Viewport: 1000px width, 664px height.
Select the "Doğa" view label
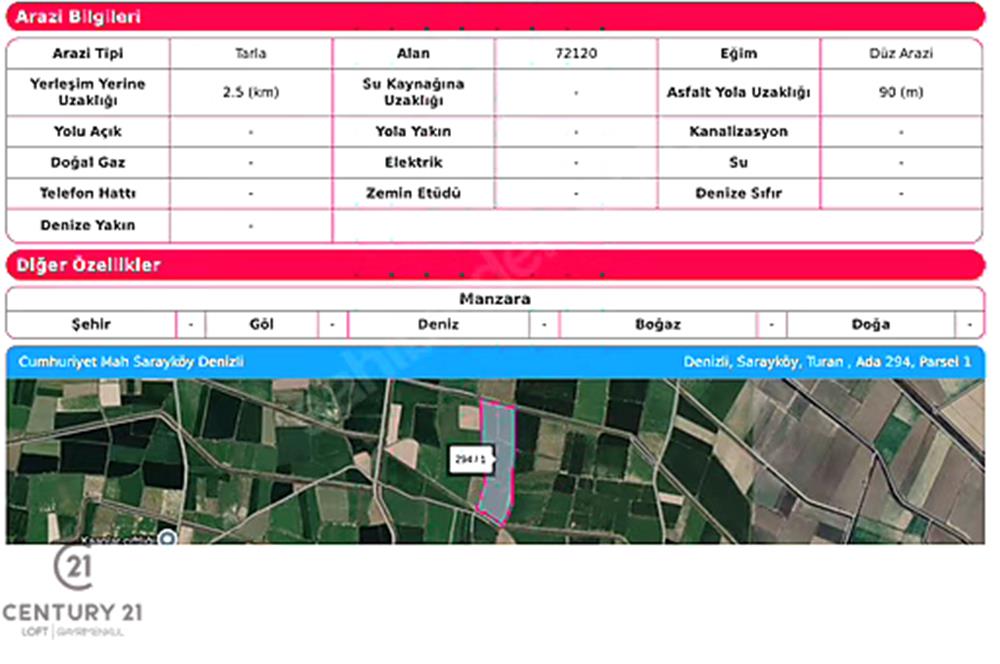tap(871, 324)
